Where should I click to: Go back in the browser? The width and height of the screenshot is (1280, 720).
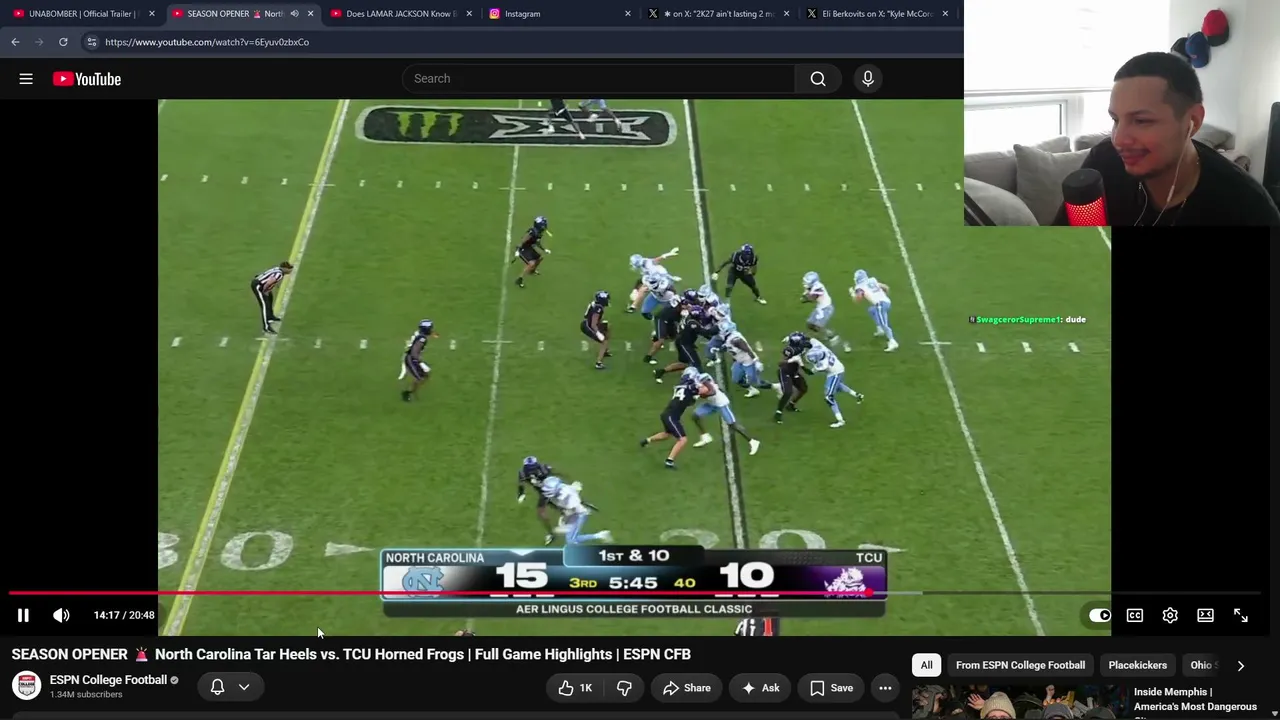(x=15, y=42)
